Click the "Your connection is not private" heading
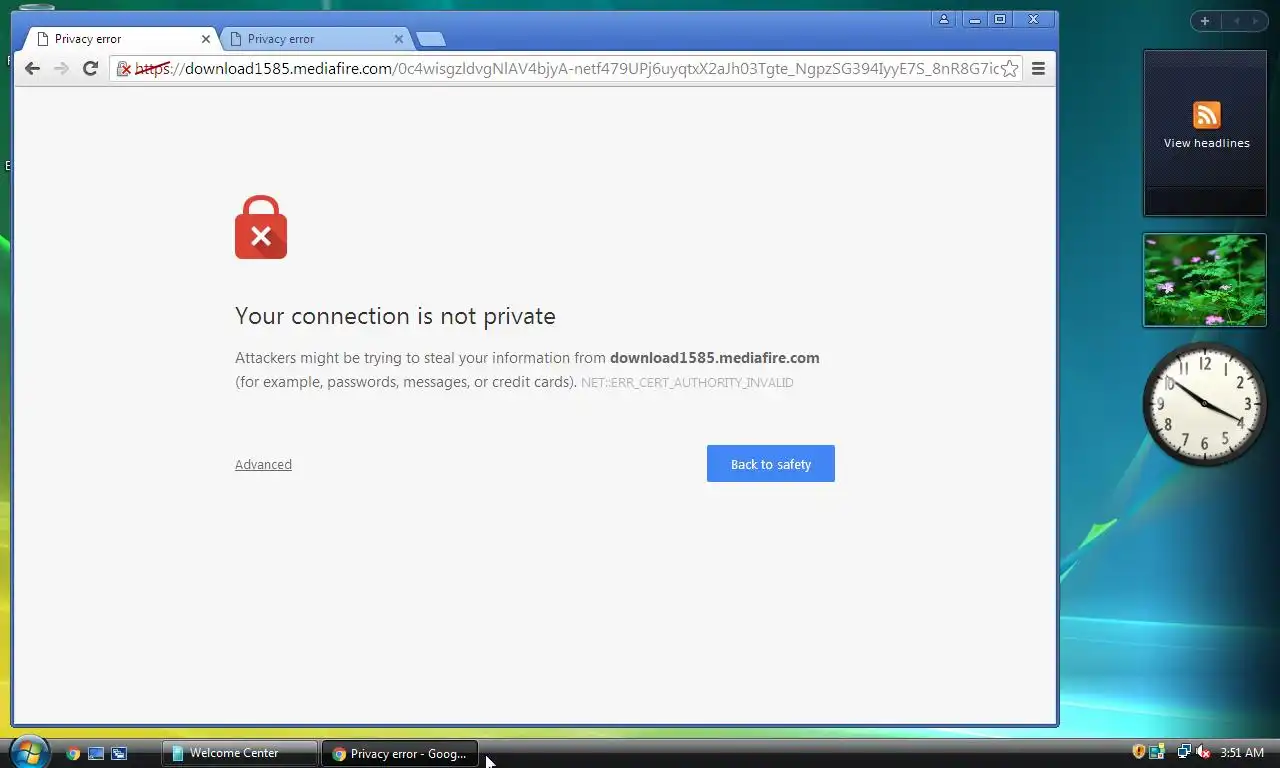 [395, 316]
